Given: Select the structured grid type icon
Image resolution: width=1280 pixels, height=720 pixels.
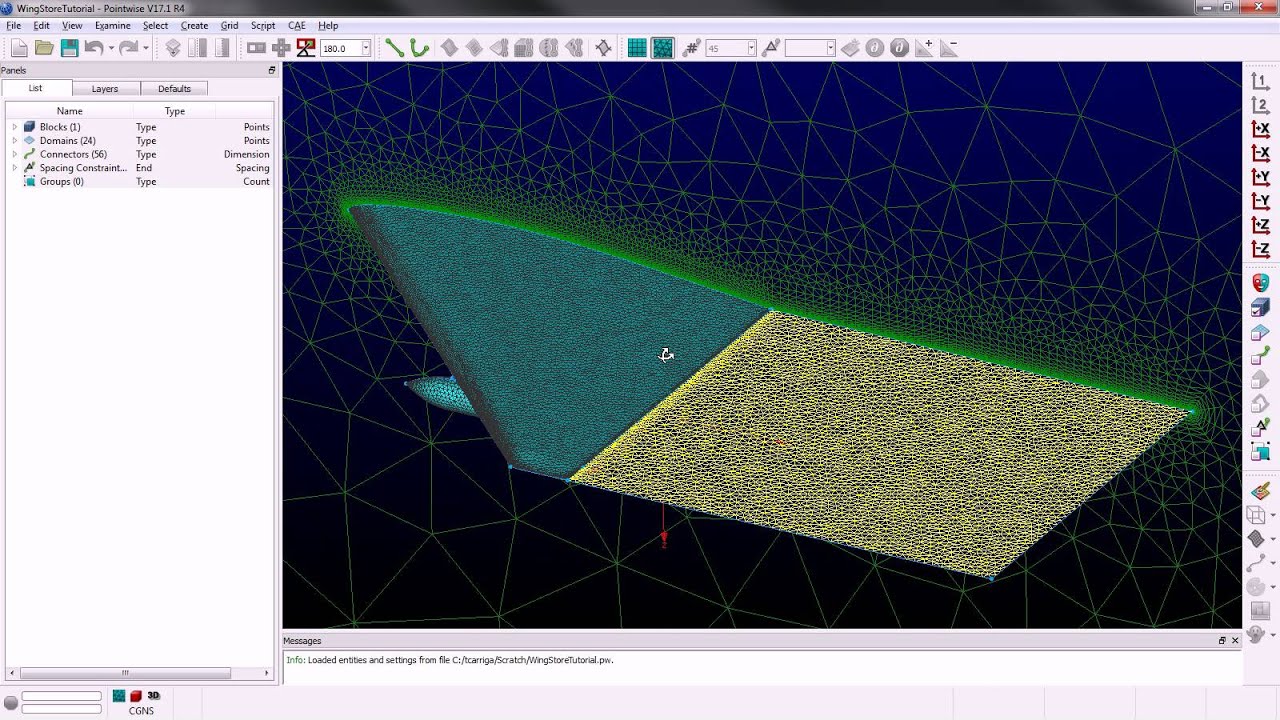Looking at the screenshot, I should pos(637,48).
